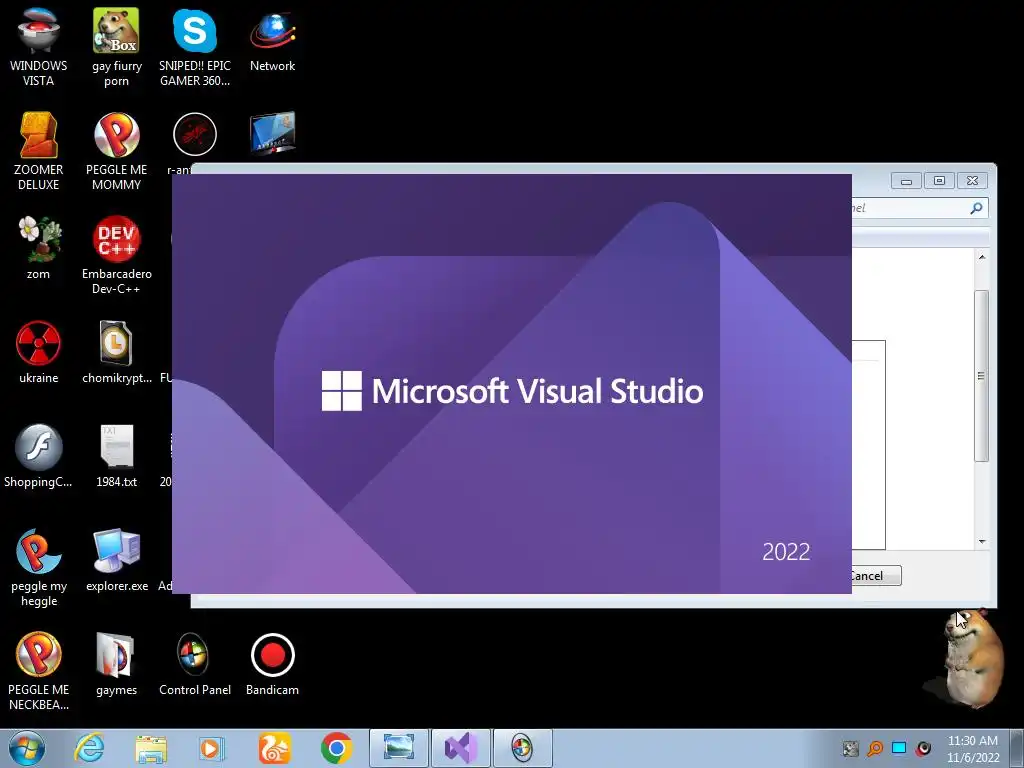Select the red r-ant desktop icon
The image size is (1024, 768).
coord(195,135)
